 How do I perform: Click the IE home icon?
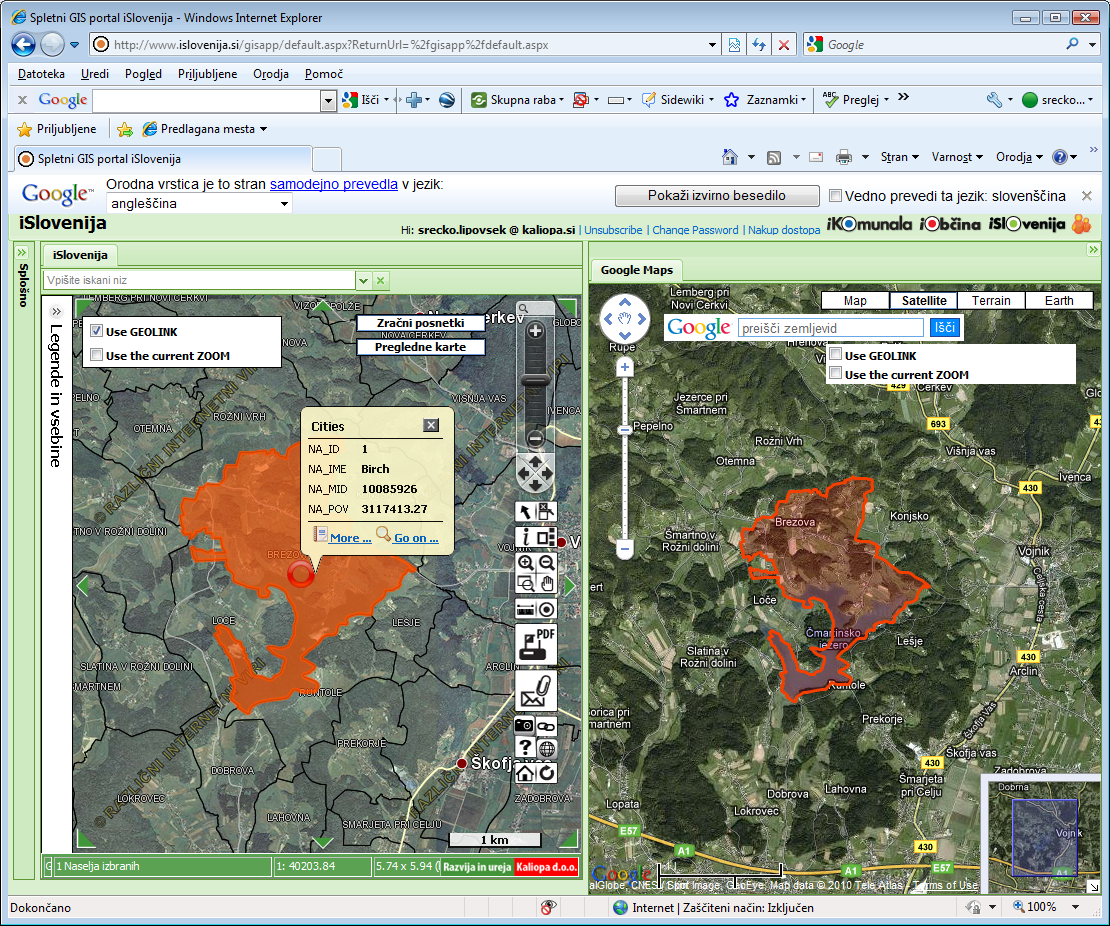[x=730, y=156]
